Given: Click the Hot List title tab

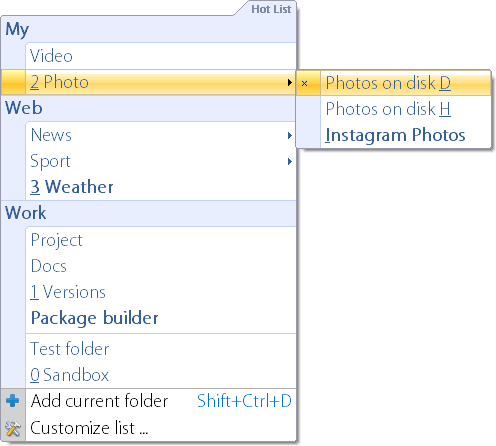Looking at the screenshot, I should (x=271, y=9).
